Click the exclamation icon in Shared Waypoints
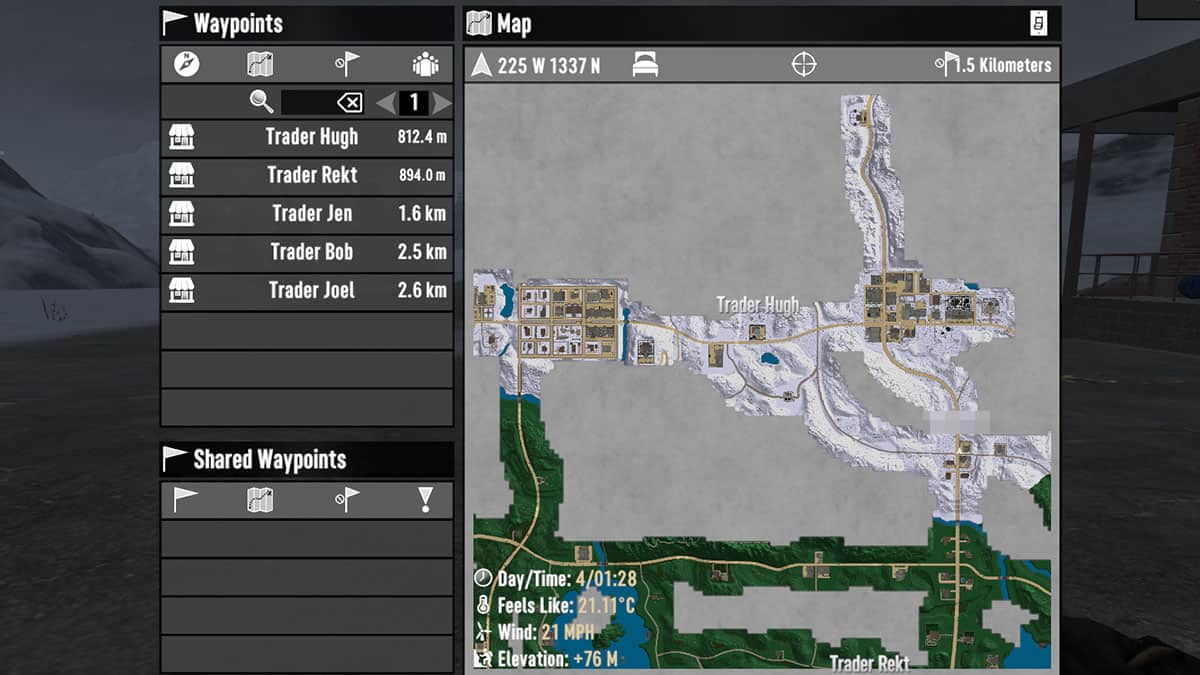Image resolution: width=1200 pixels, height=675 pixels. pyautogui.click(x=426, y=499)
